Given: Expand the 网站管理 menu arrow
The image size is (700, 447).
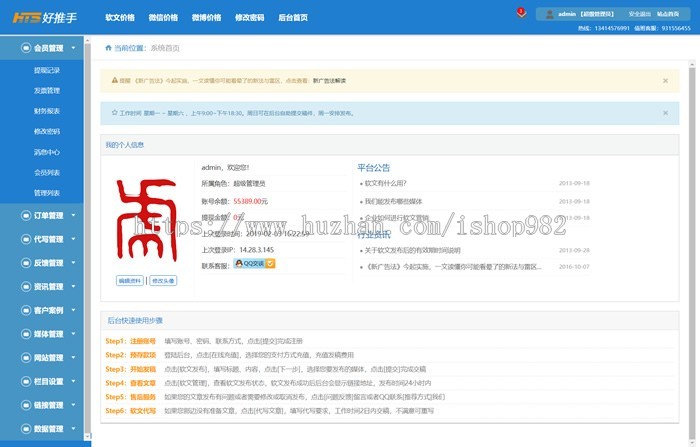Looking at the screenshot, I should (73, 357).
